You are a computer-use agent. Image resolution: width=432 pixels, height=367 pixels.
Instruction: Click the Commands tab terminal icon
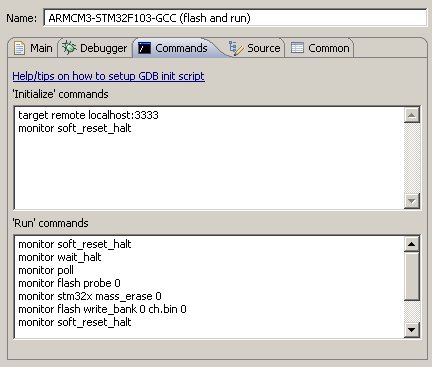(x=144, y=48)
